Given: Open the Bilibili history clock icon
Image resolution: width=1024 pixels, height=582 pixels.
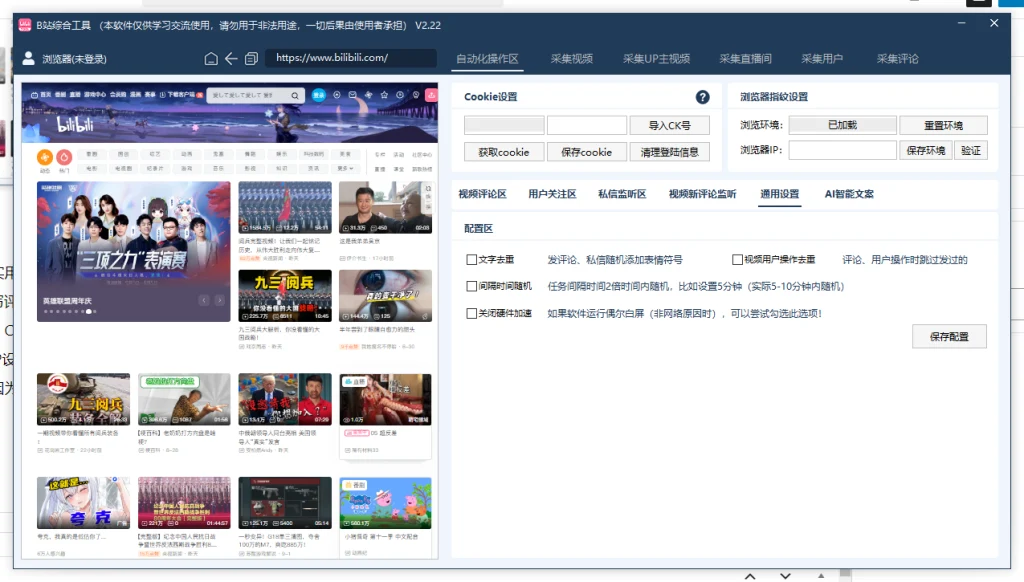Looking at the screenshot, I should tap(400, 95).
